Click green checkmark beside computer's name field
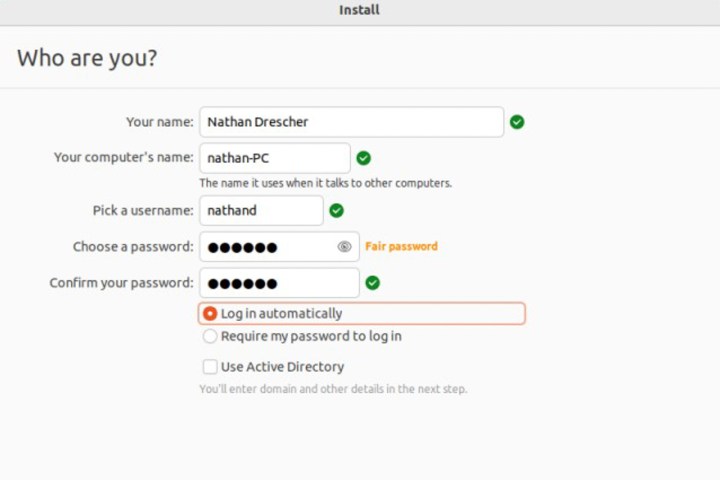 tap(364, 158)
